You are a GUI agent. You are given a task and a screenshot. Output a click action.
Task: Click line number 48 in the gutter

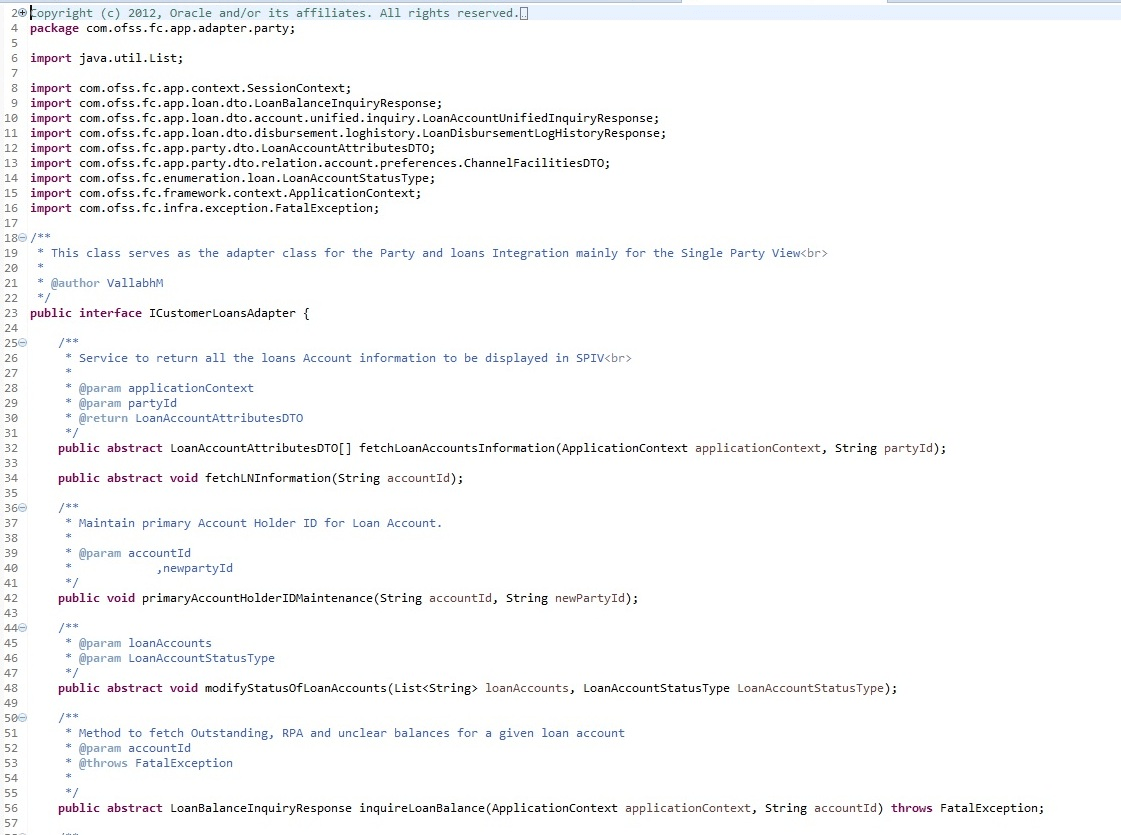10,687
